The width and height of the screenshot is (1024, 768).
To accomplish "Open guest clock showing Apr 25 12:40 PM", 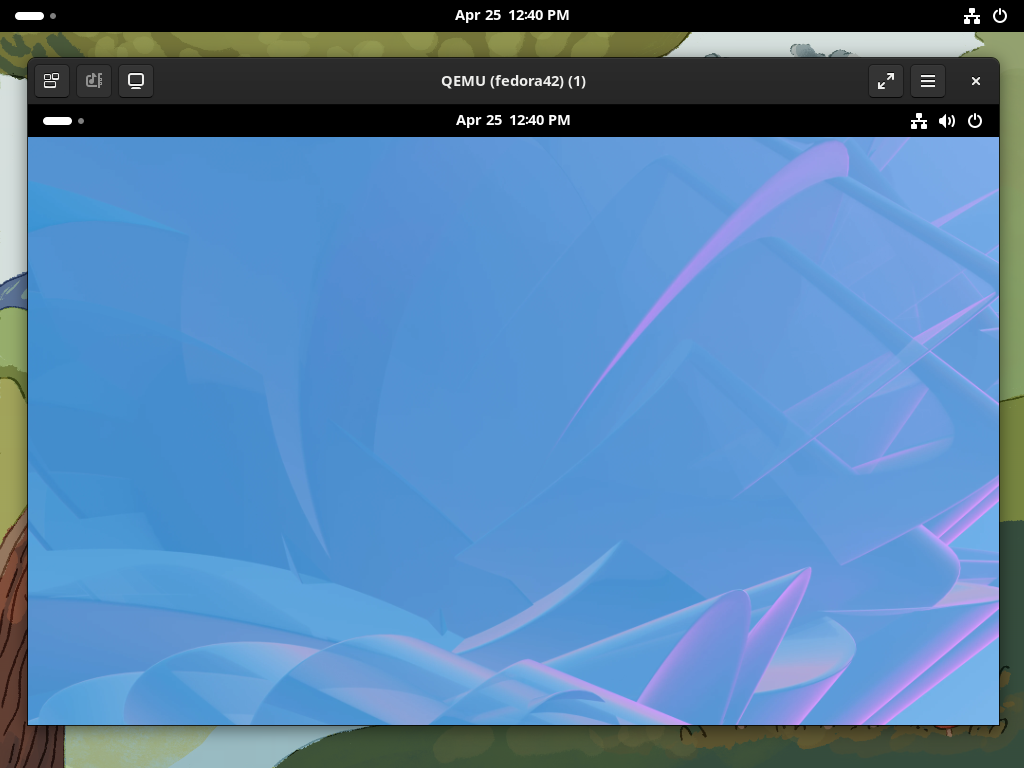I will tap(513, 120).
